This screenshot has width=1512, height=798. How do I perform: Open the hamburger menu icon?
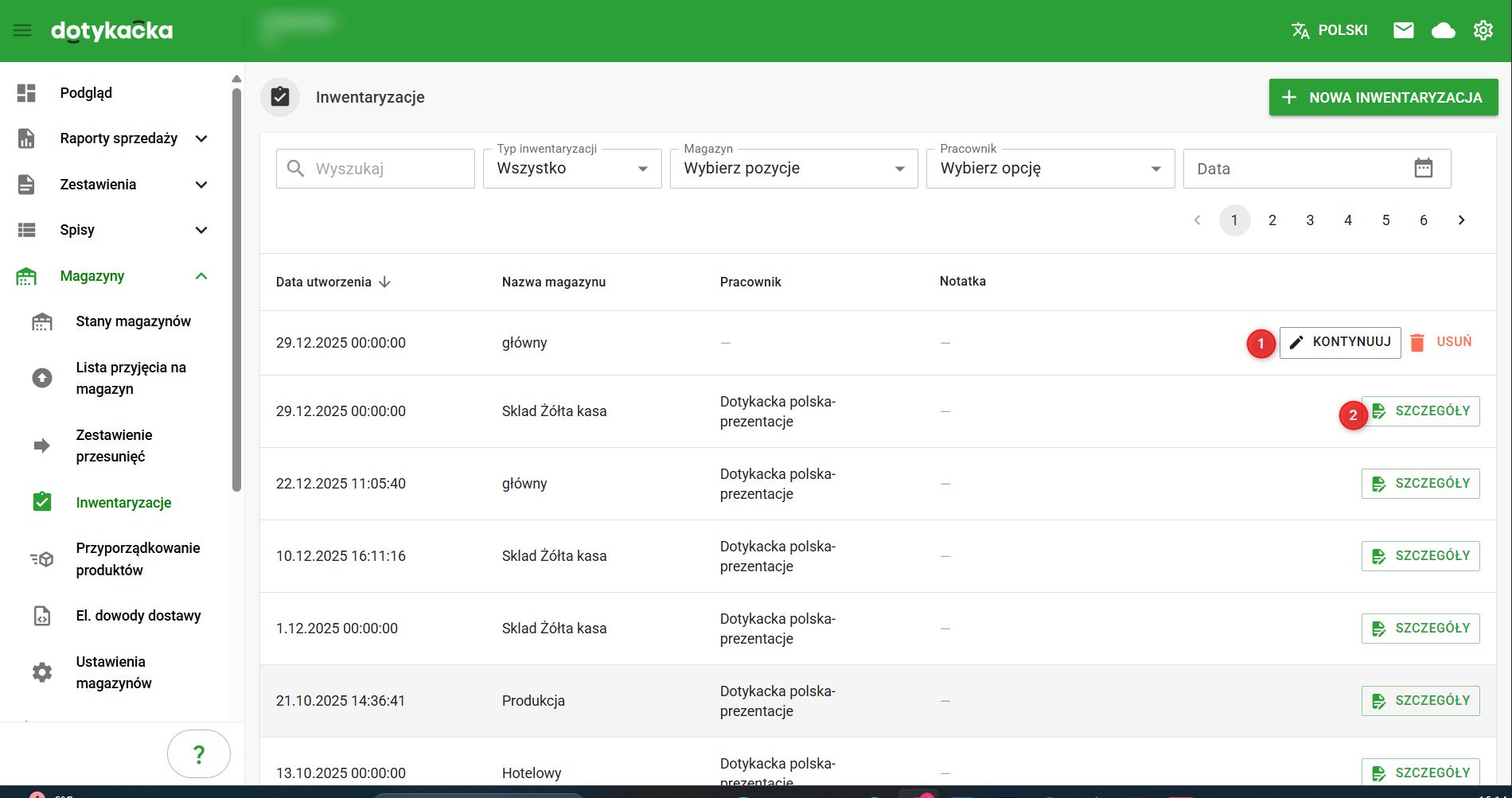[22, 30]
